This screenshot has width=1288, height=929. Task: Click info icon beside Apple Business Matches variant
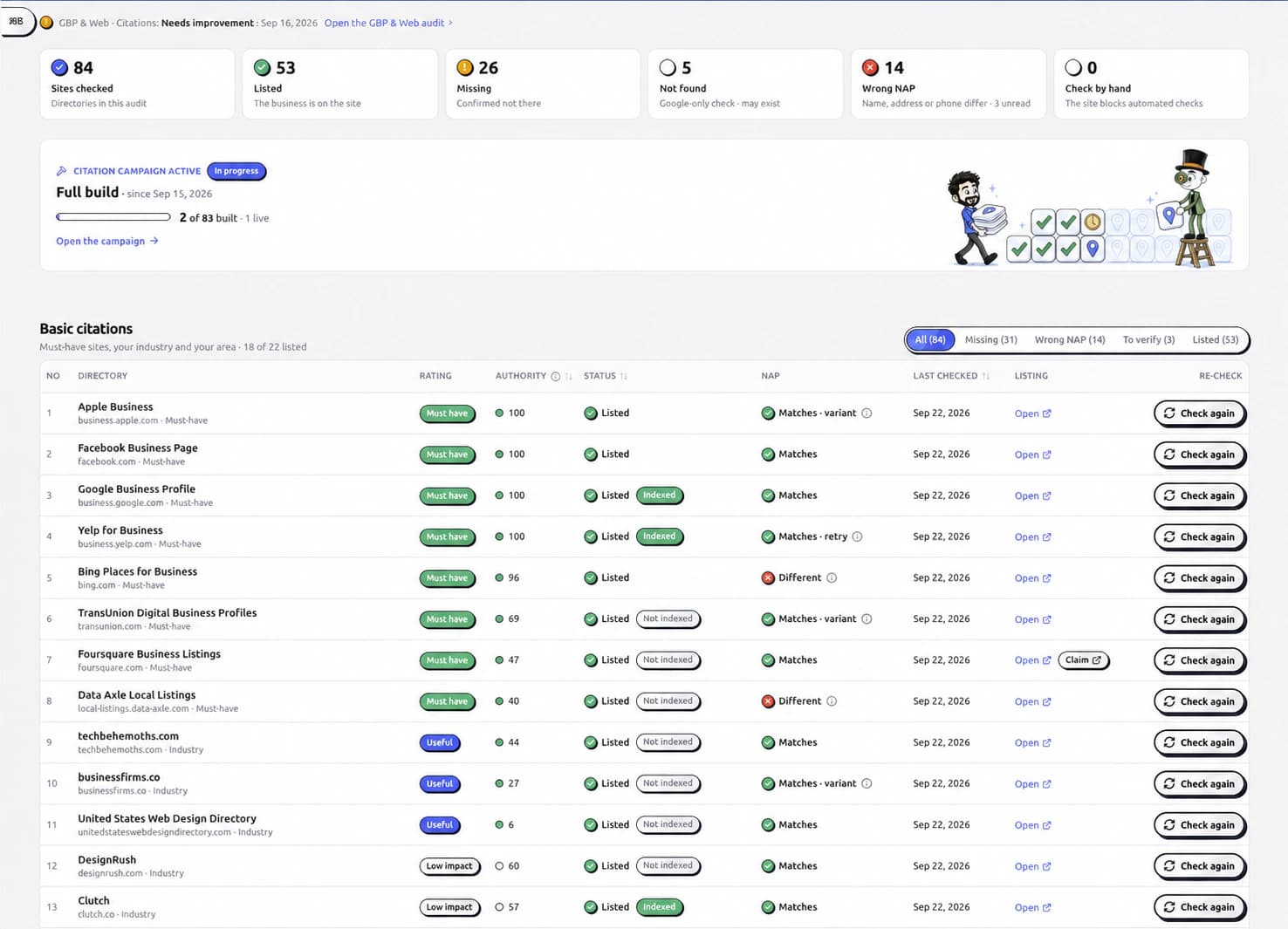867,413
